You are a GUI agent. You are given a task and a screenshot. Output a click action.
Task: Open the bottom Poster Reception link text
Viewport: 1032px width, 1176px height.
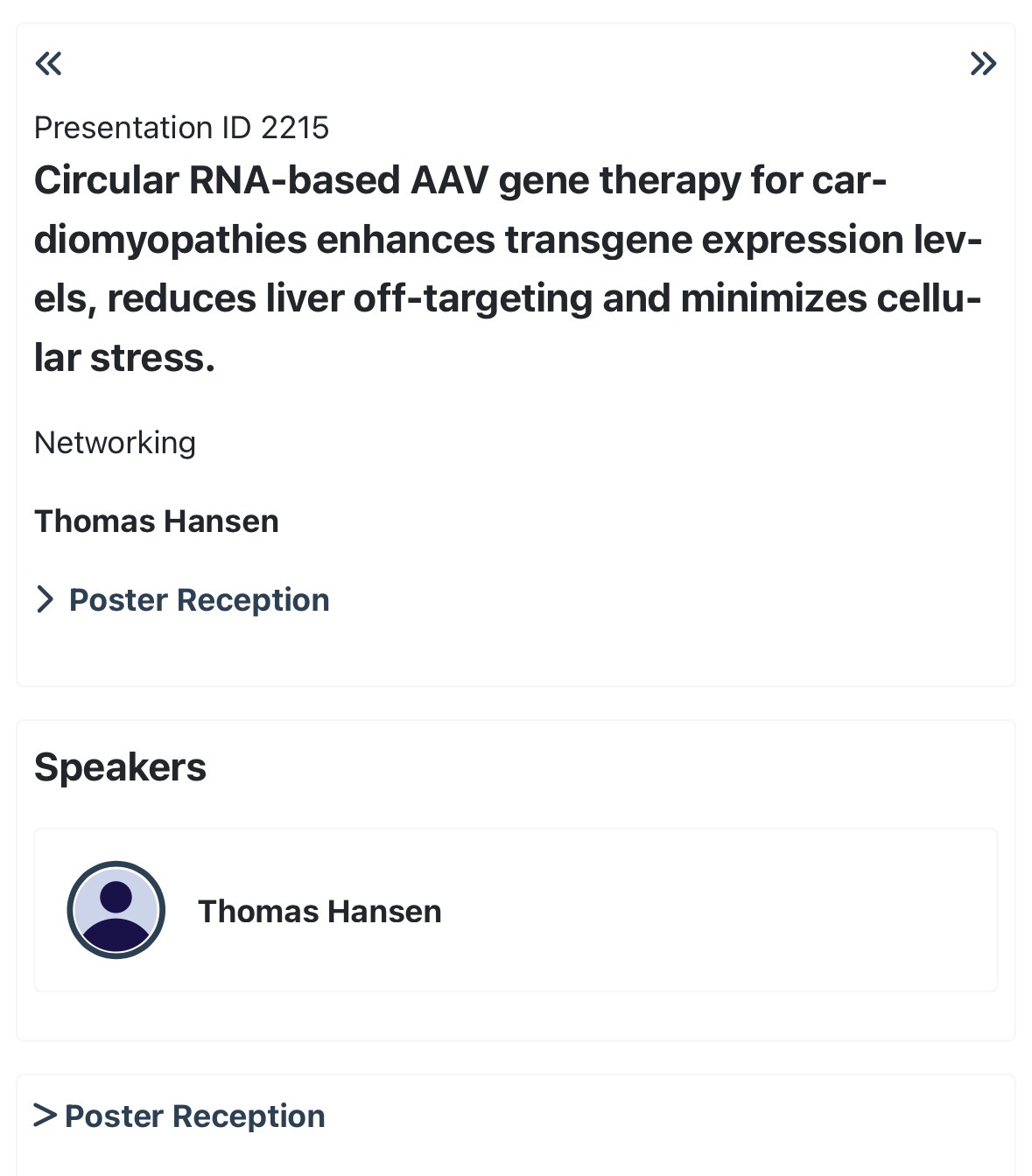click(x=194, y=1116)
